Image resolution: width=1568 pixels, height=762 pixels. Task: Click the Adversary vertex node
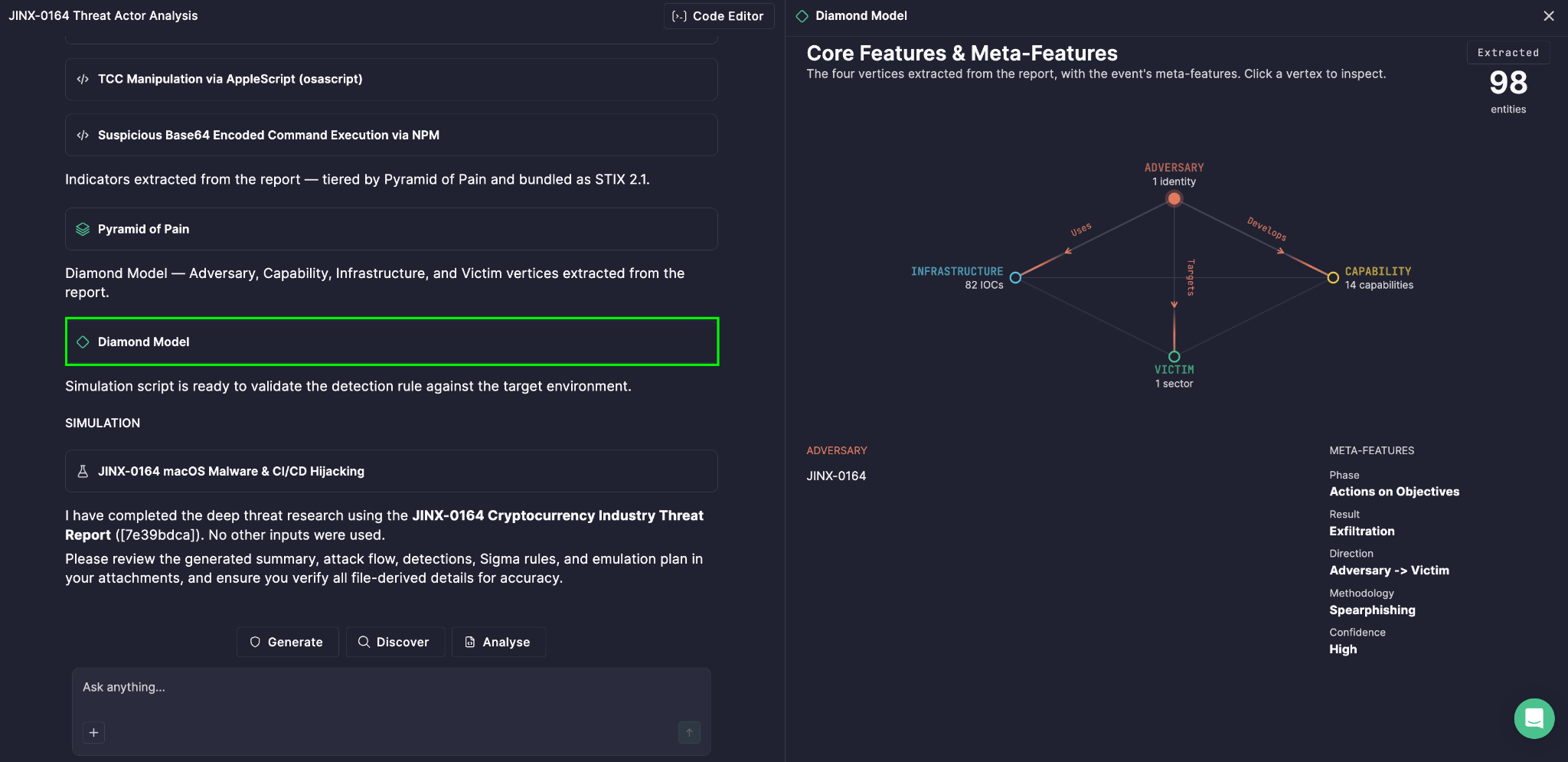[x=1174, y=199]
